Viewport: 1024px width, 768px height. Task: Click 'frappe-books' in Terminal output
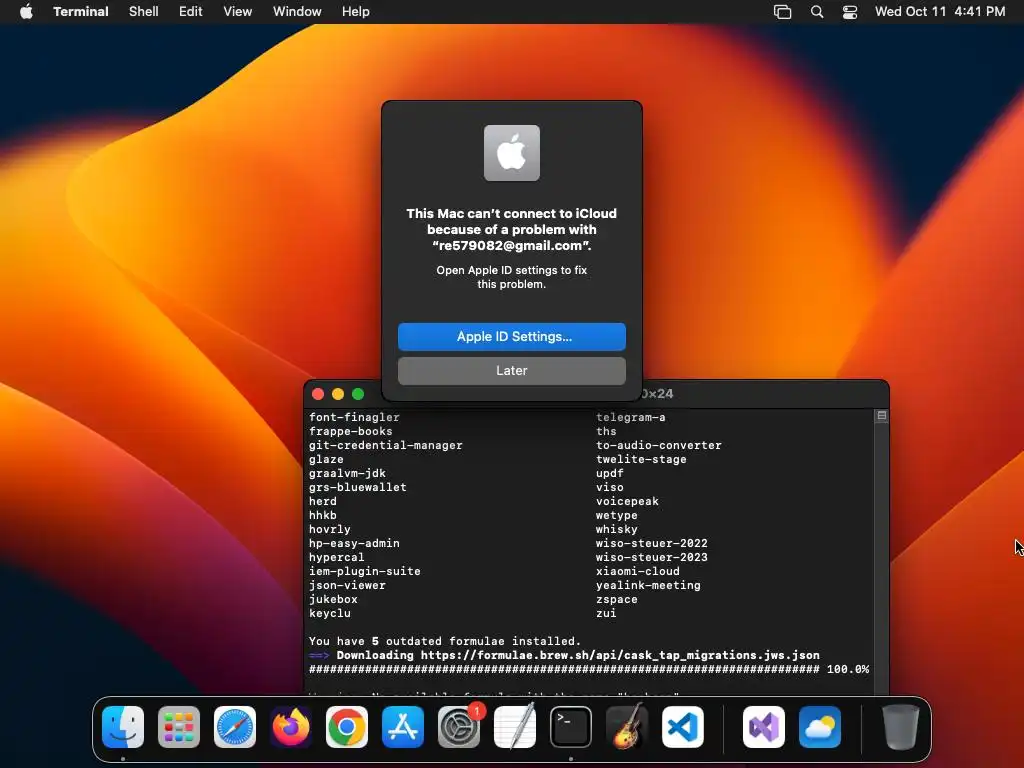351,431
